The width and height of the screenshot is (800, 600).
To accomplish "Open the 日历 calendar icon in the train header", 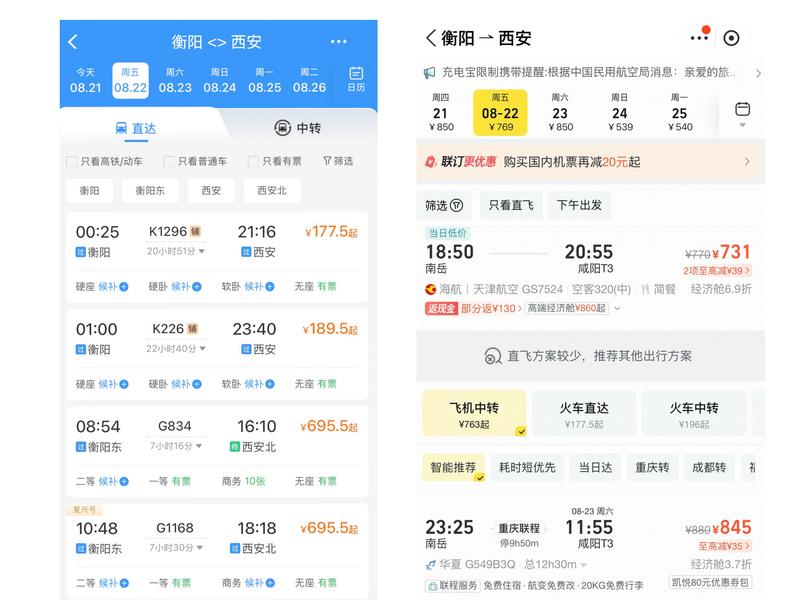I will (x=356, y=79).
